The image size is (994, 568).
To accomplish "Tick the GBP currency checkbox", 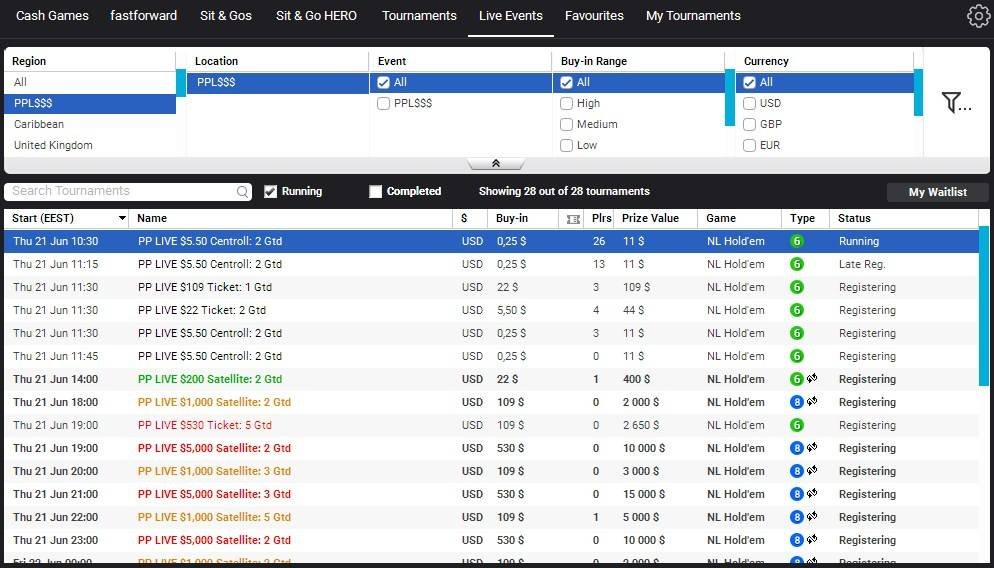I will click(749, 124).
